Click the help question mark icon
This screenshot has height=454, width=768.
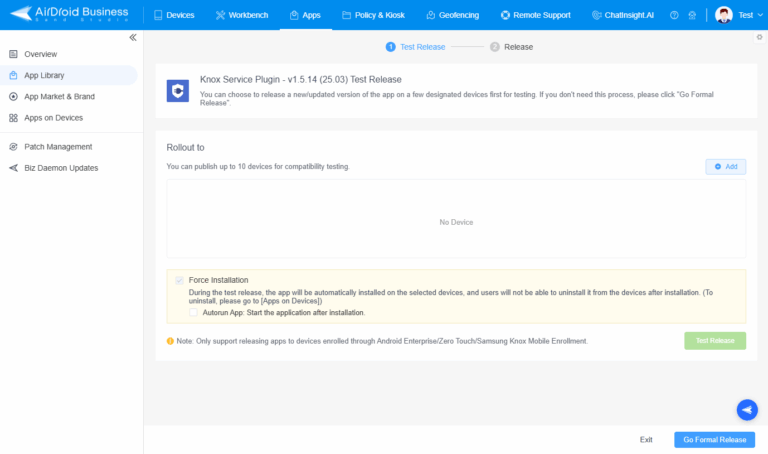point(674,16)
